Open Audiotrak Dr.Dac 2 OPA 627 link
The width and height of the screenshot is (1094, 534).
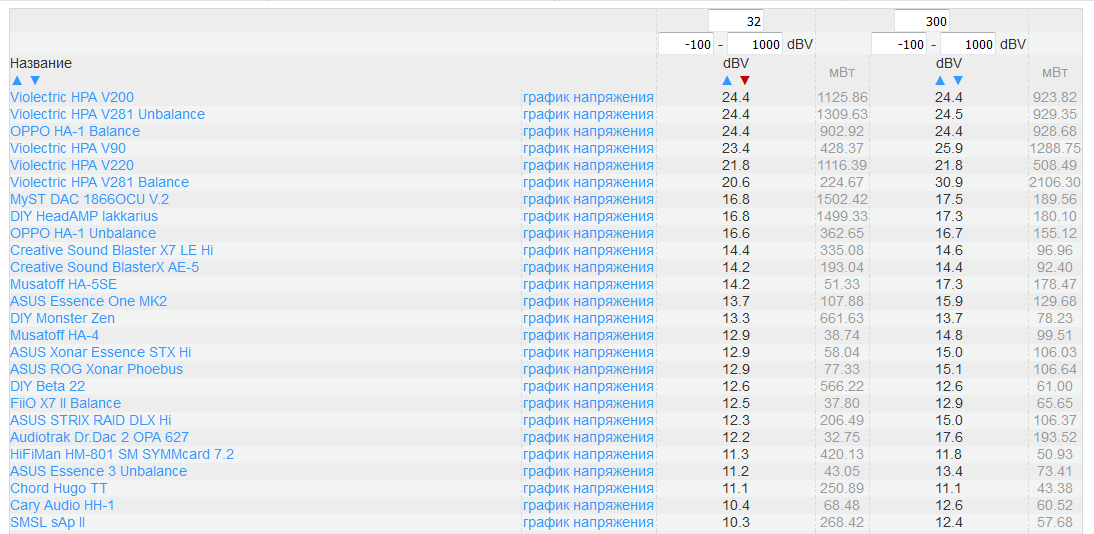click(x=99, y=437)
